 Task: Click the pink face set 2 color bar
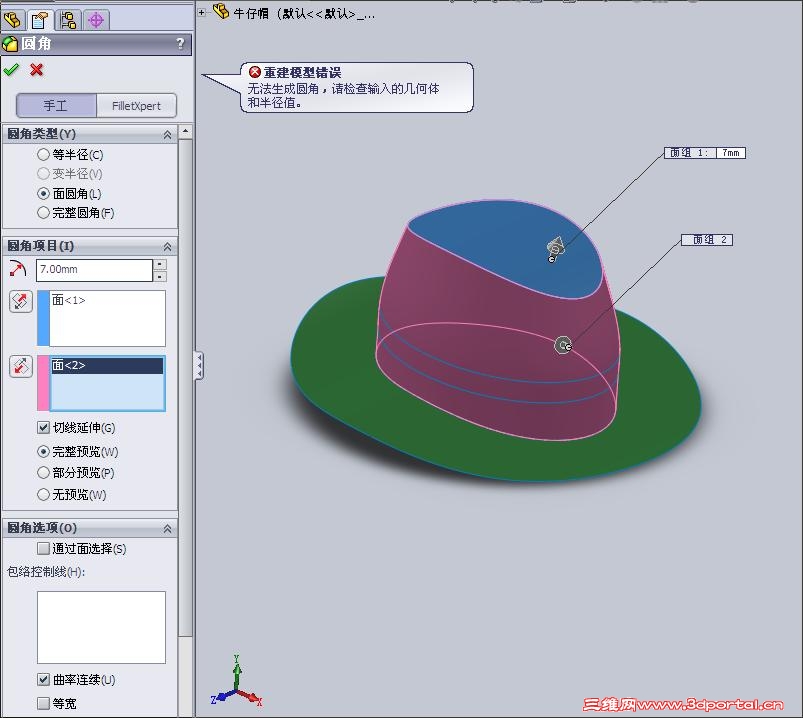point(44,383)
